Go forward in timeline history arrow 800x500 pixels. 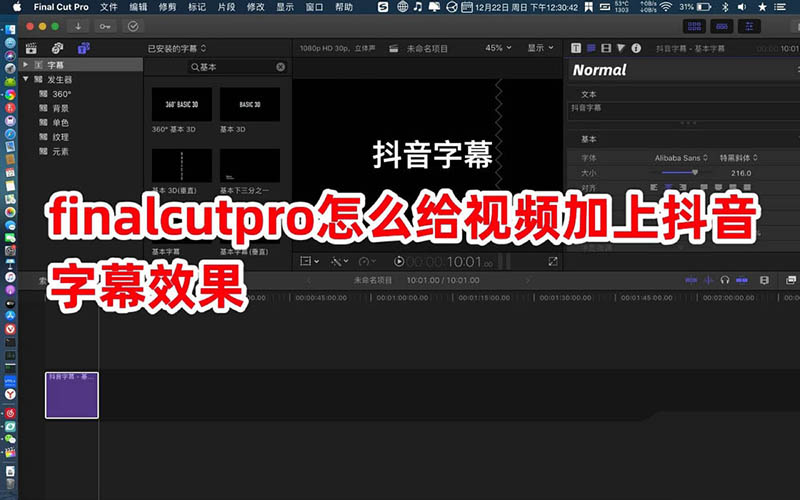[528, 280]
